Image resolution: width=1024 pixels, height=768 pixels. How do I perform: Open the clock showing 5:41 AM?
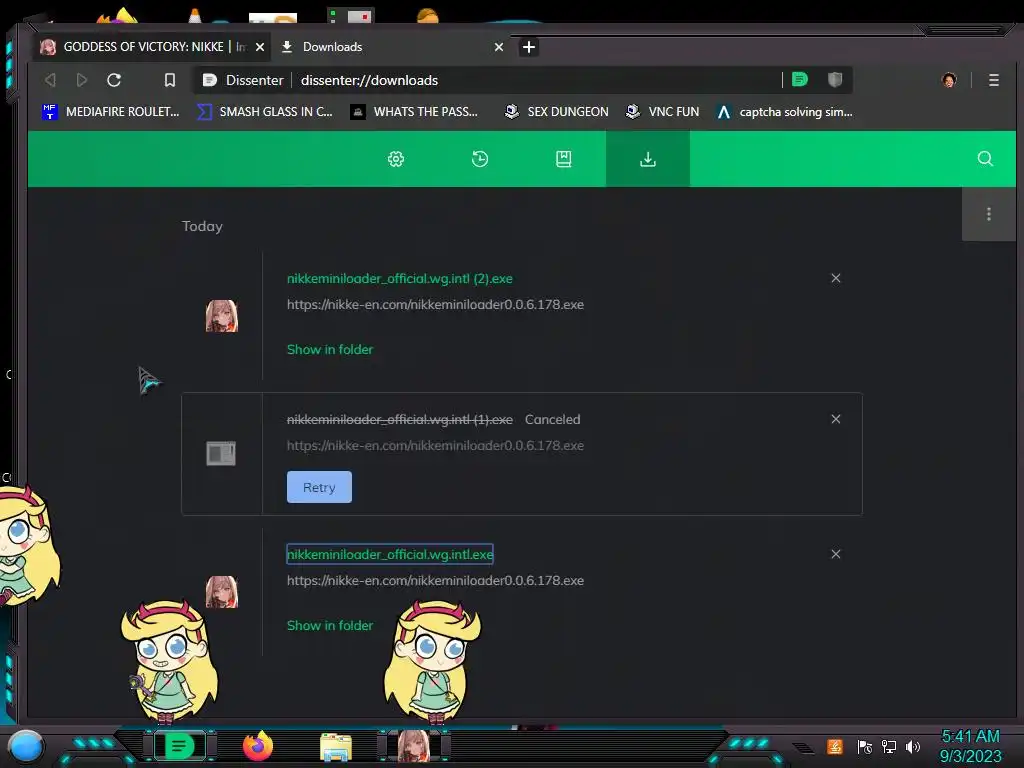(x=970, y=746)
